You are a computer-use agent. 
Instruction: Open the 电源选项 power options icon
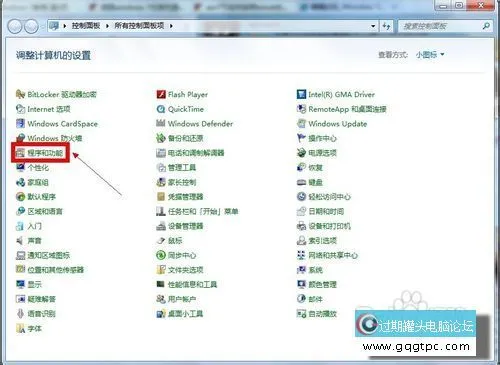coord(301,153)
